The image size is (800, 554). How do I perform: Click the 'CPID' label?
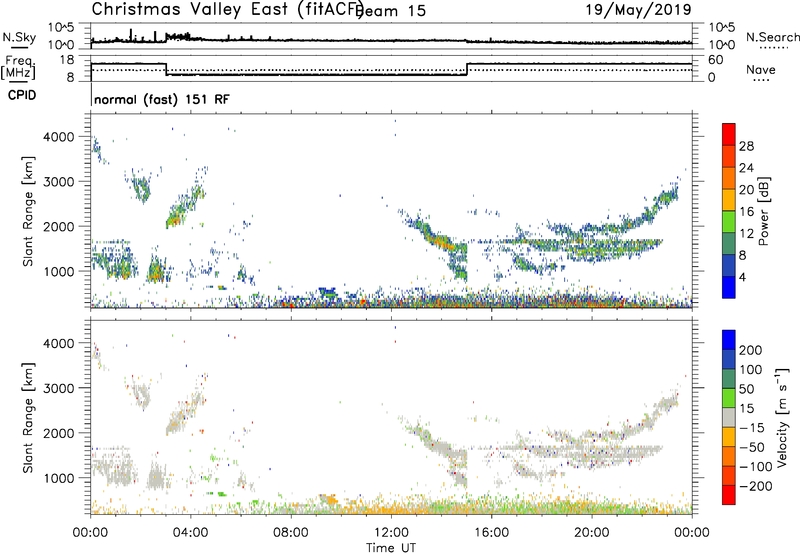(x=22, y=95)
